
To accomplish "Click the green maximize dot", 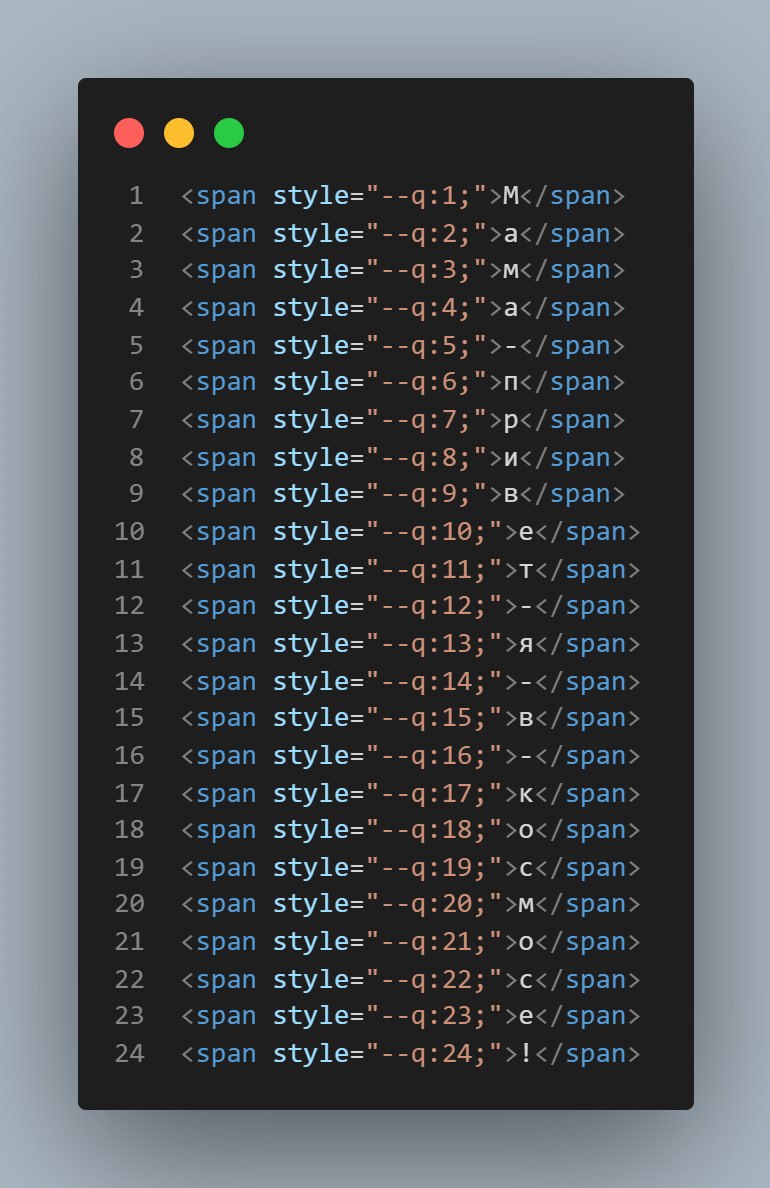I will (229, 133).
